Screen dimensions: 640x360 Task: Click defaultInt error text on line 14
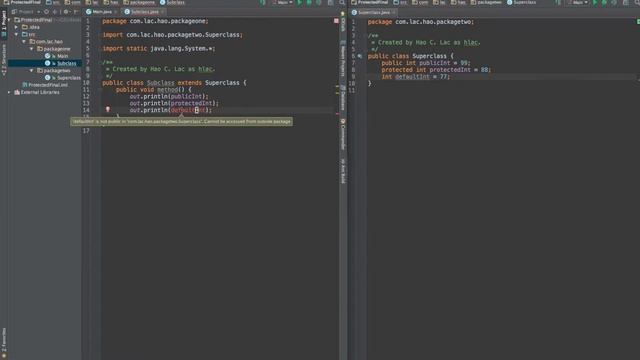click(188, 110)
